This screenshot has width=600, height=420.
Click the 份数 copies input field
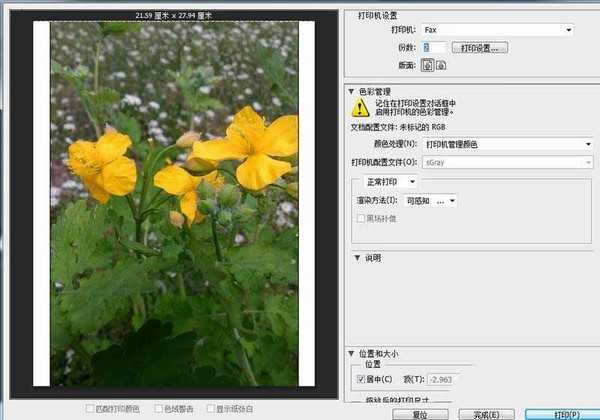(432, 48)
